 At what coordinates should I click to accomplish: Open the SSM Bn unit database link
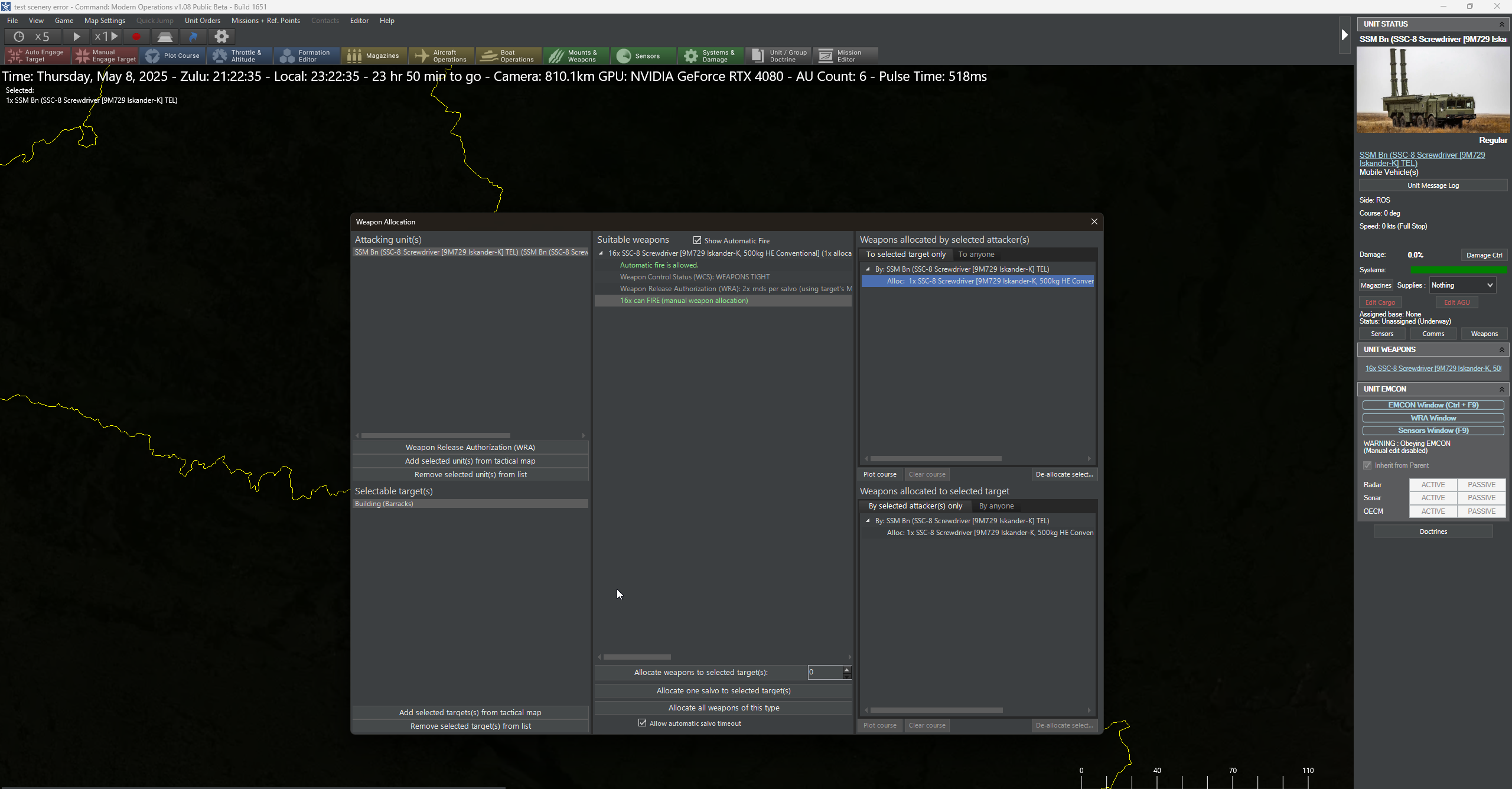(1422, 159)
